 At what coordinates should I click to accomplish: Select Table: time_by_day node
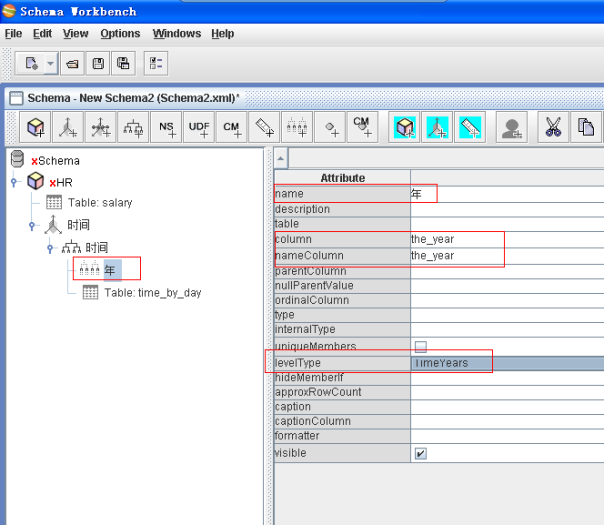click(x=153, y=293)
